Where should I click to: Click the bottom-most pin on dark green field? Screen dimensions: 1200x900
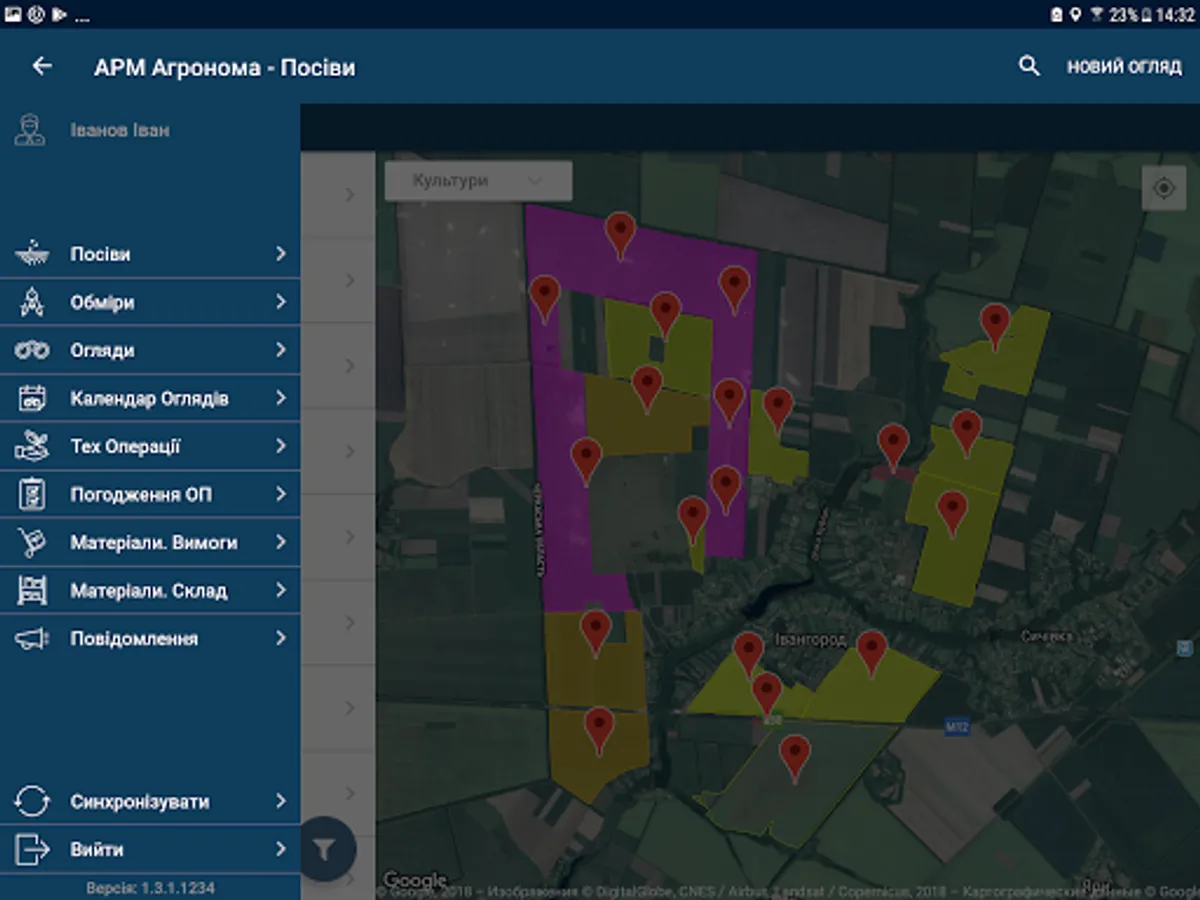[x=795, y=758]
